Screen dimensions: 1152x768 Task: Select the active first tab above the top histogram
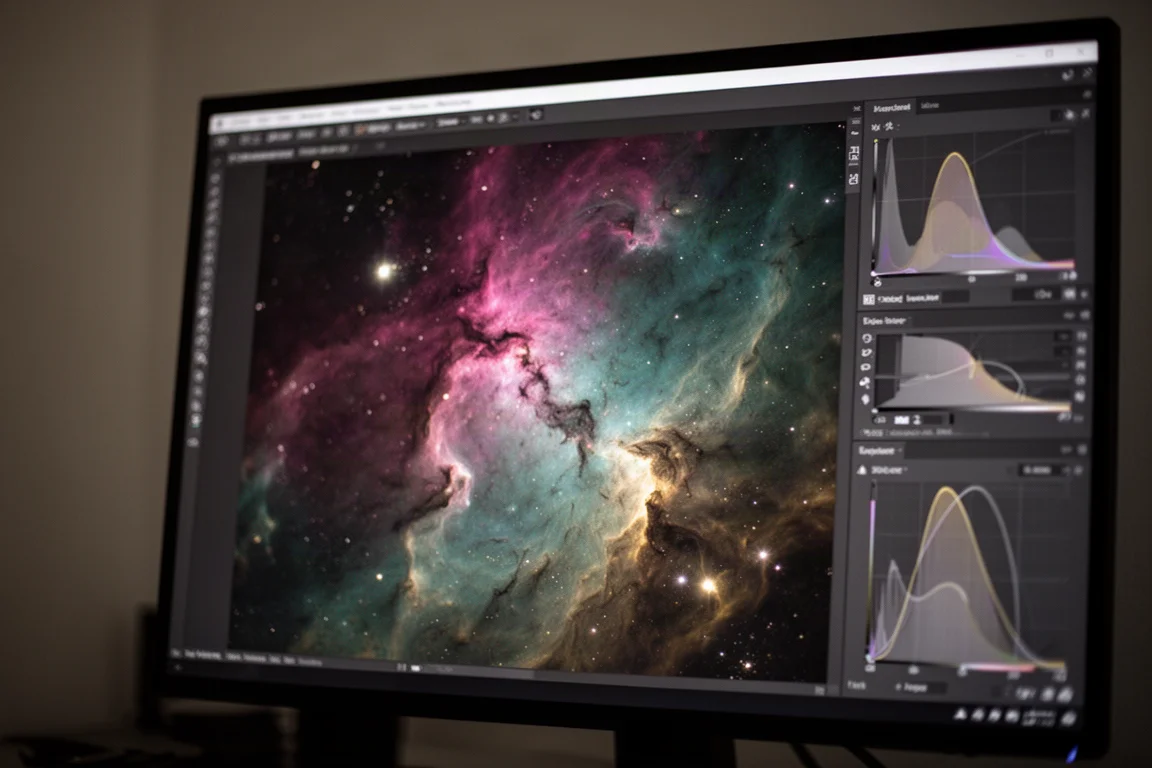click(x=891, y=107)
